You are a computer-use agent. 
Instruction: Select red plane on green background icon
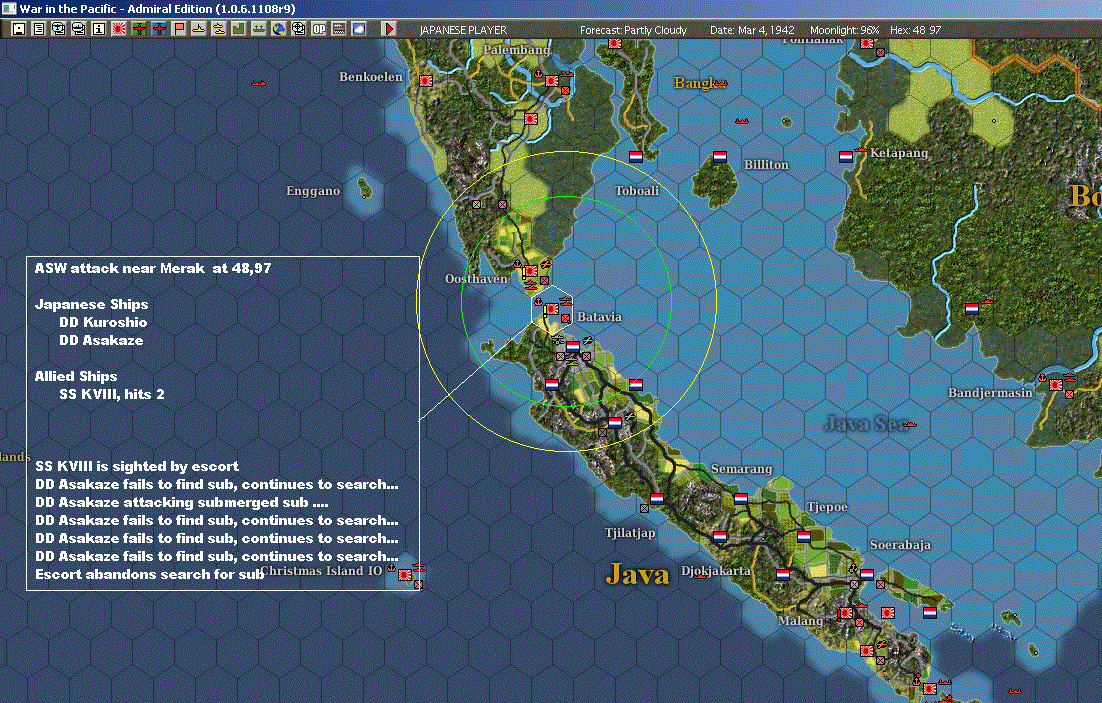click(139, 29)
